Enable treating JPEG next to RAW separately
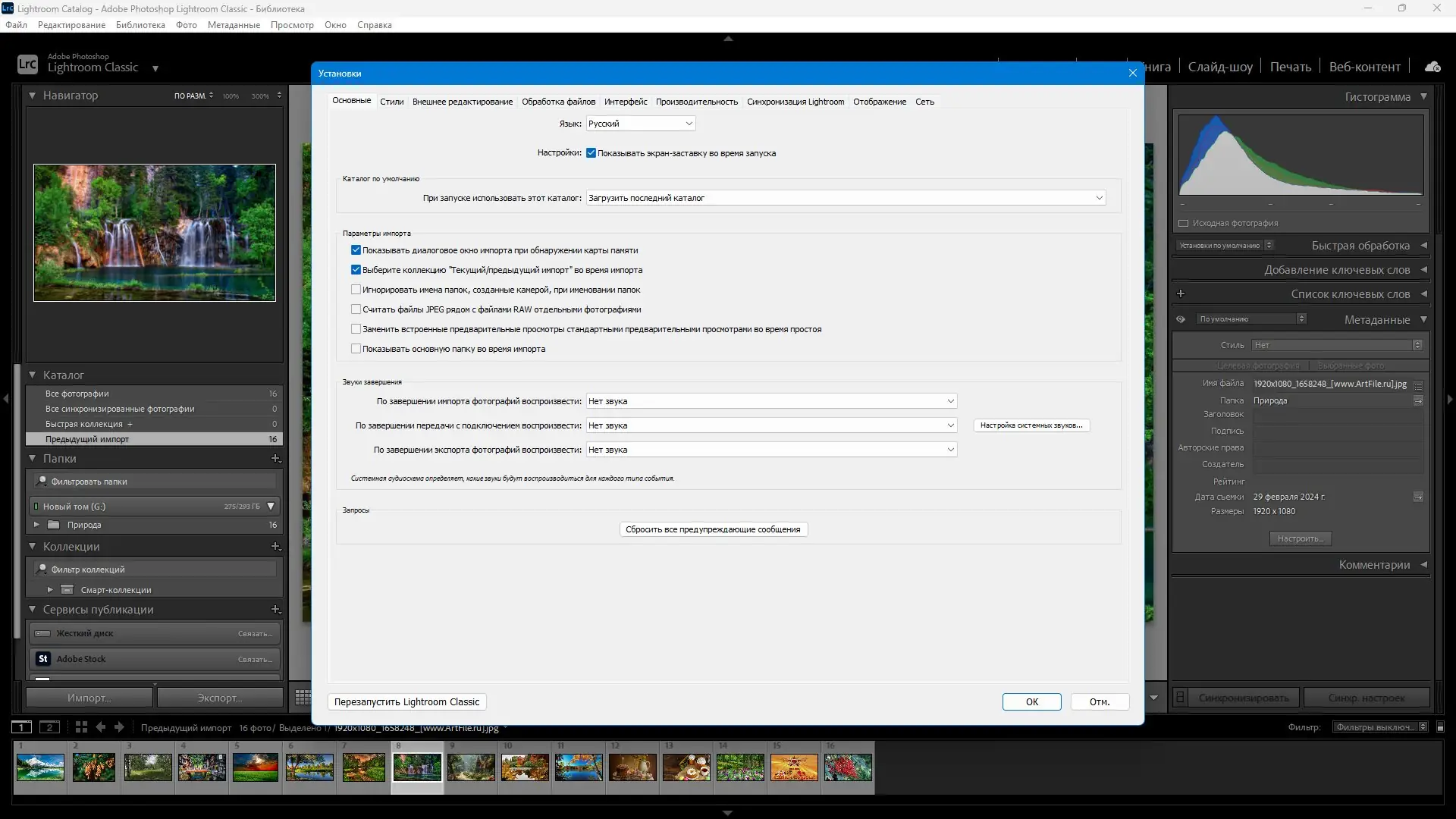Image resolution: width=1456 pixels, height=819 pixels. click(356, 309)
